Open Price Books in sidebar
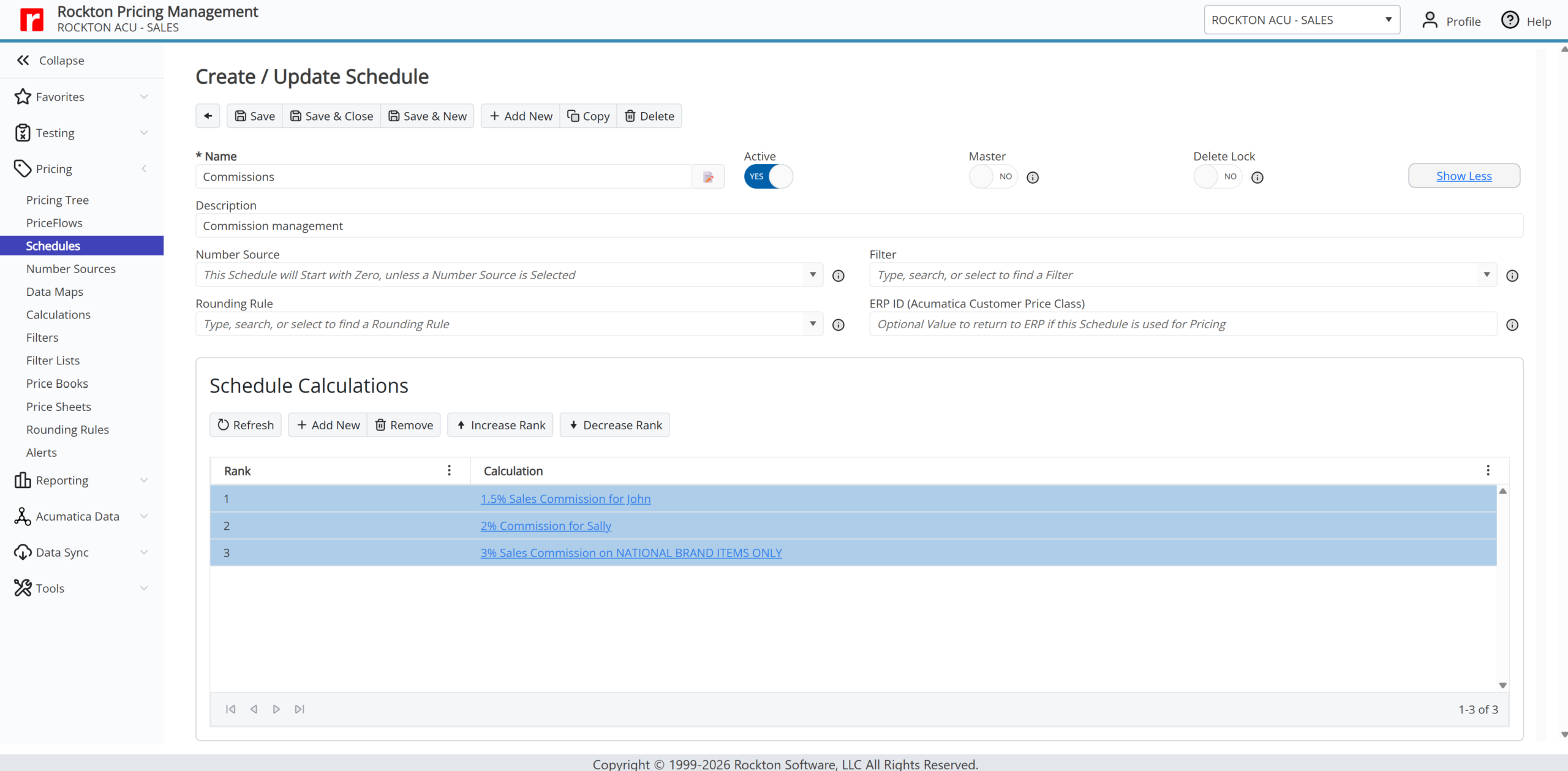Viewport: 1568px width, 771px height. [x=58, y=384]
